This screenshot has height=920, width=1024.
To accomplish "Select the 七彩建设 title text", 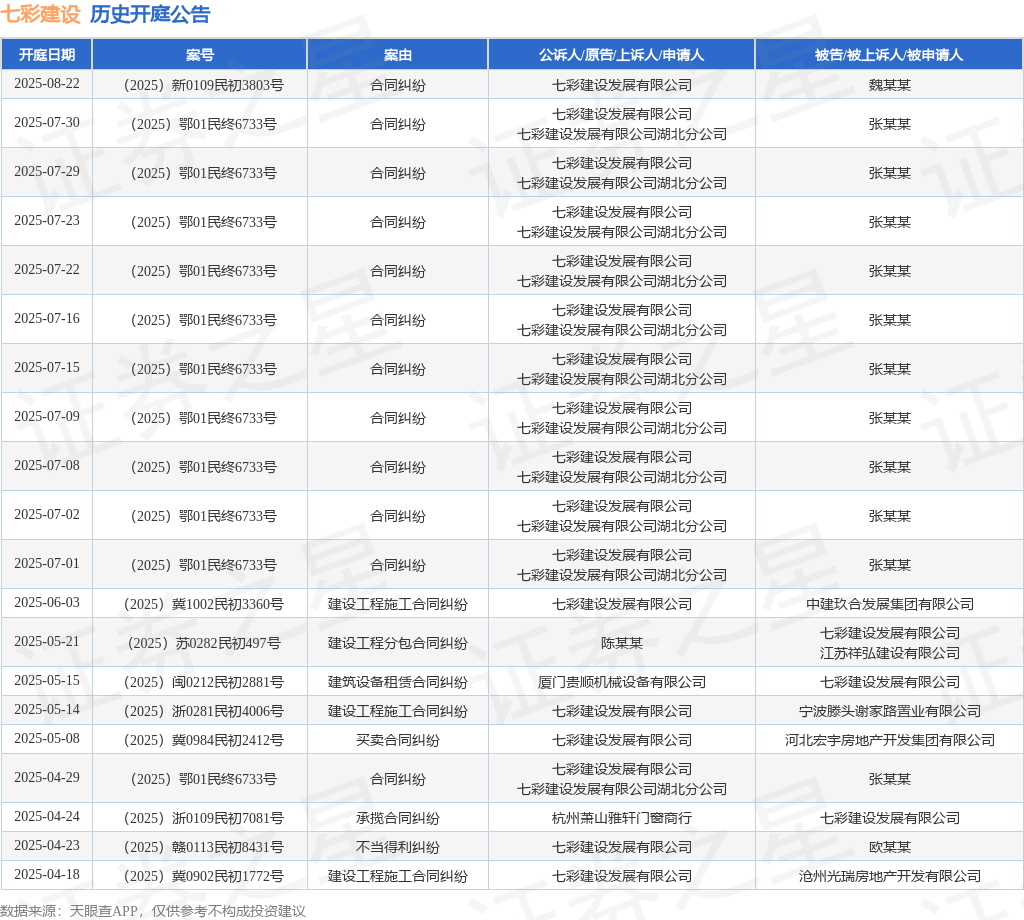I will 40,14.
